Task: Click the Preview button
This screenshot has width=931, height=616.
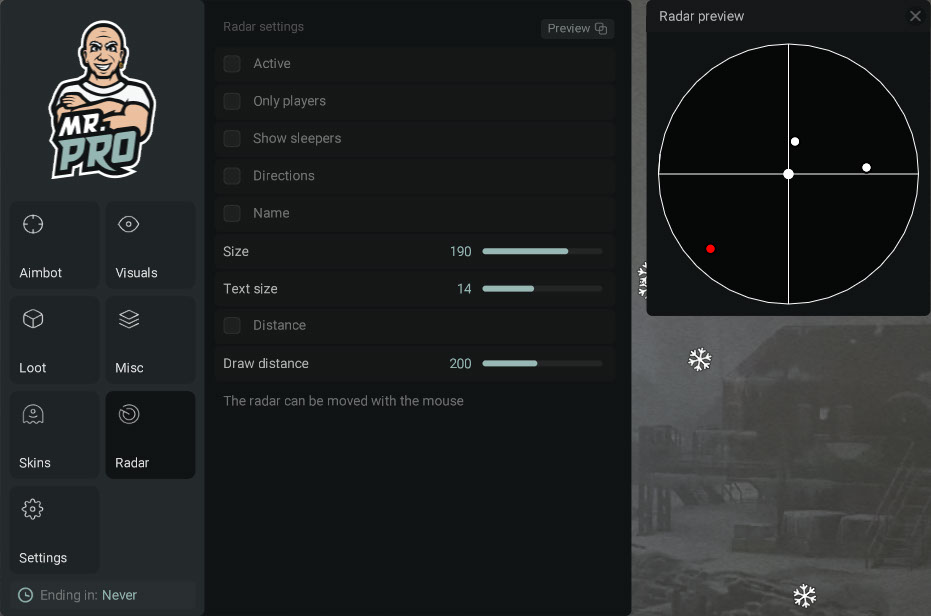Action: point(577,28)
